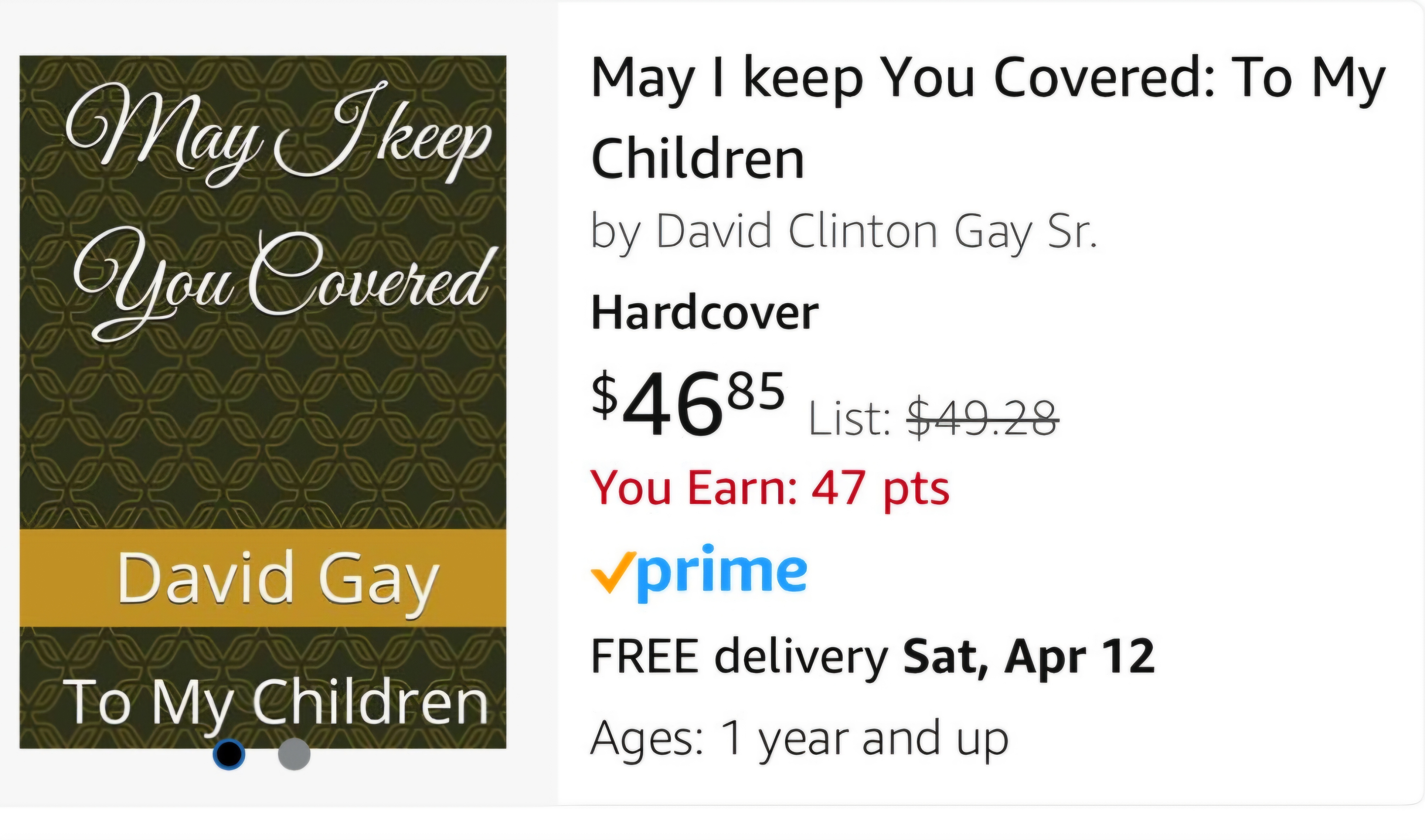Click the script title on the book cover

click(x=277, y=209)
